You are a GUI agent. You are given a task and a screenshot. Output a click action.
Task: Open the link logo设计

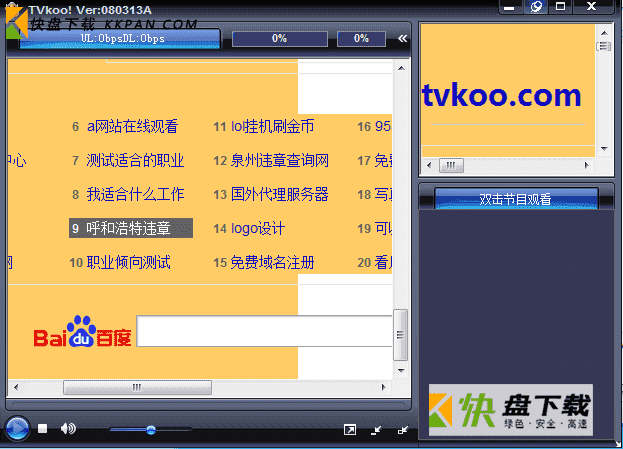pyautogui.click(x=257, y=228)
